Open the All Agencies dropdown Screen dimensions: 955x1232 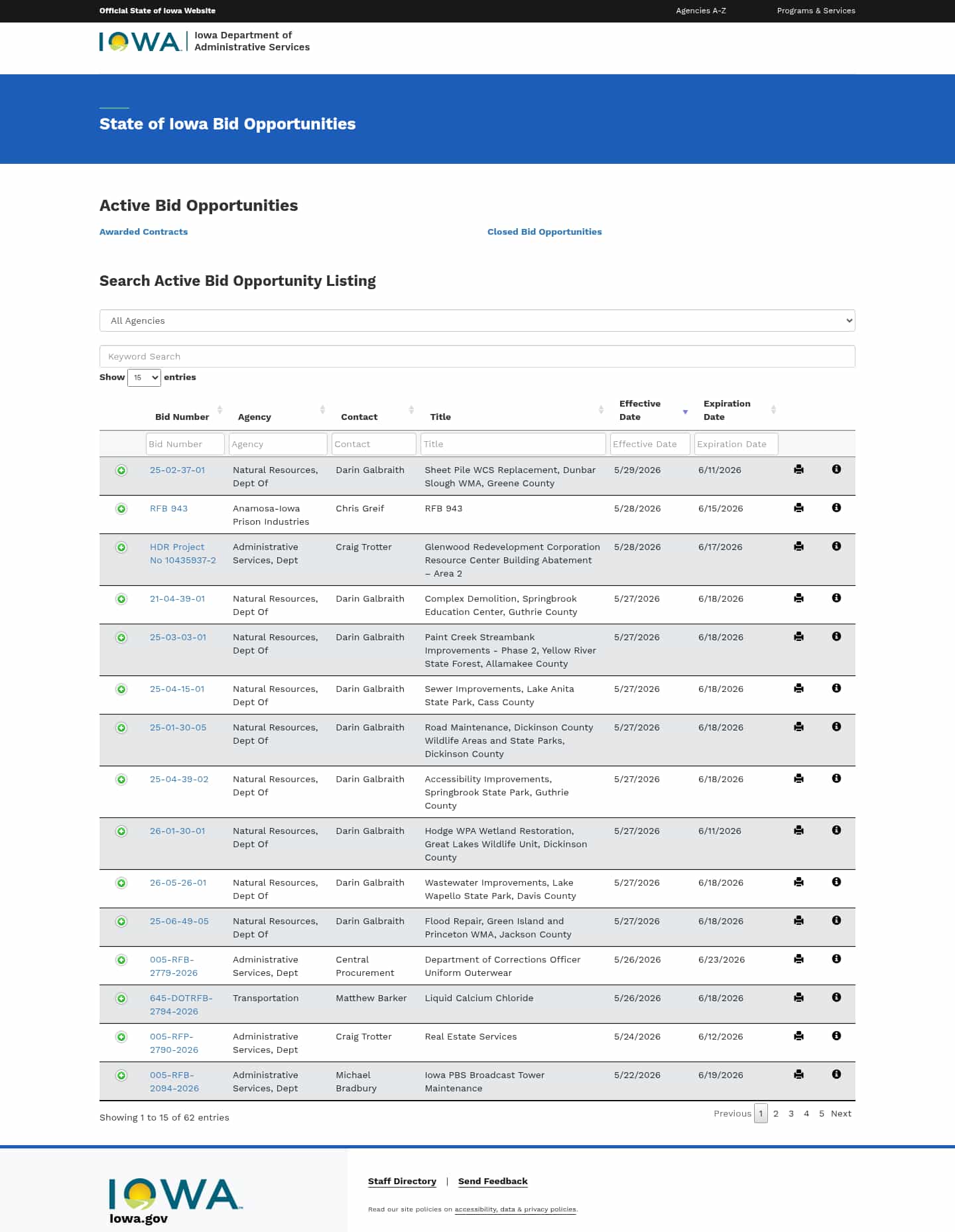(x=477, y=320)
